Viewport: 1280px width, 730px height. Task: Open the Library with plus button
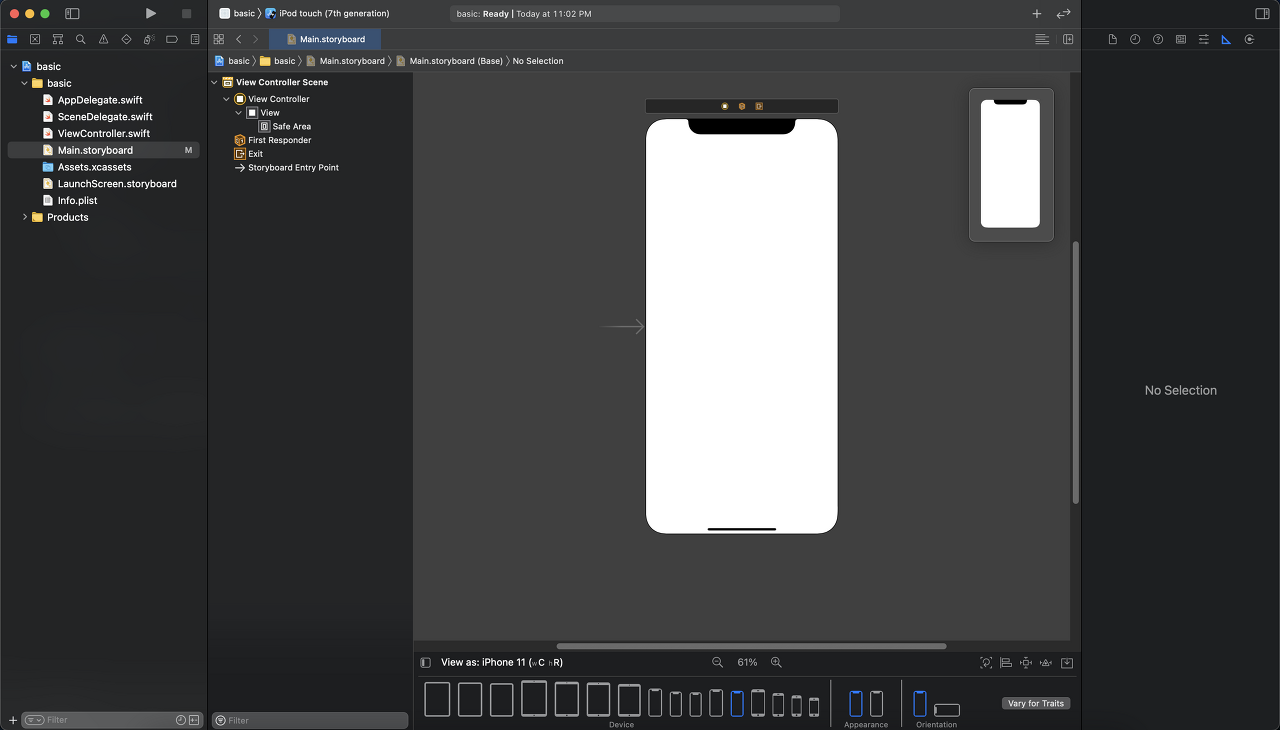[x=1037, y=13]
